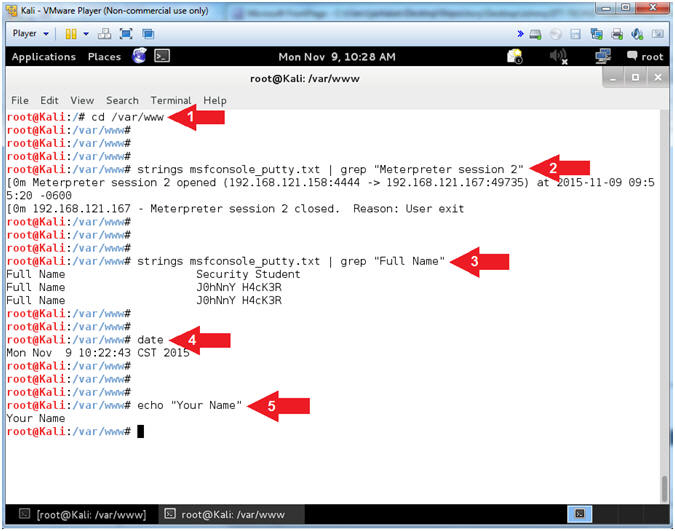The height and width of the screenshot is (531, 675).
Task: Click the CD/DVD drive device icon
Action: click(556, 34)
